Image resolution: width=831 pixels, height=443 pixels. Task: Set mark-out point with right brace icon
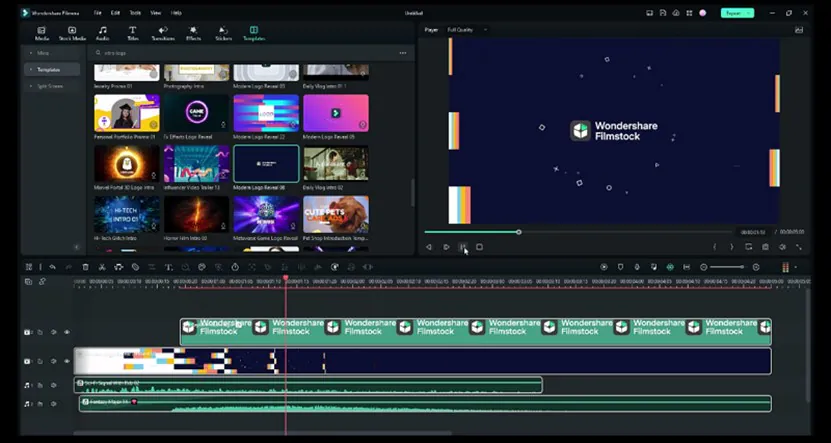click(732, 247)
